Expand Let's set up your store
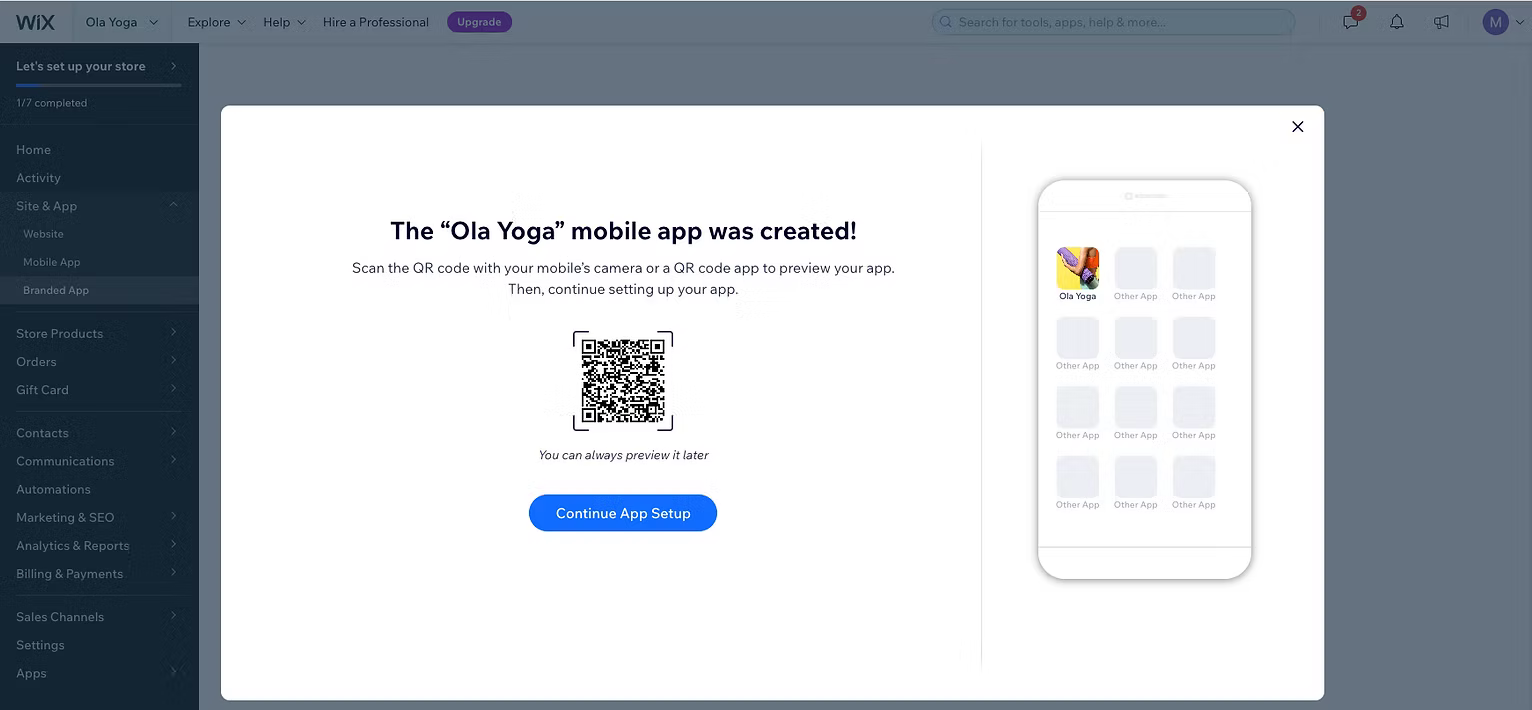1532x710 pixels. (98, 66)
